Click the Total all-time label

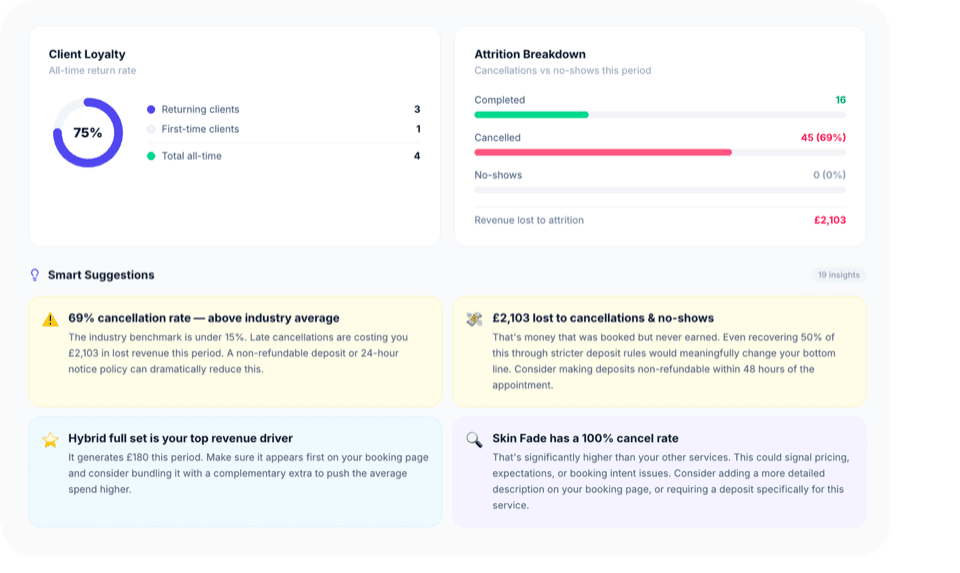[x=192, y=156]
